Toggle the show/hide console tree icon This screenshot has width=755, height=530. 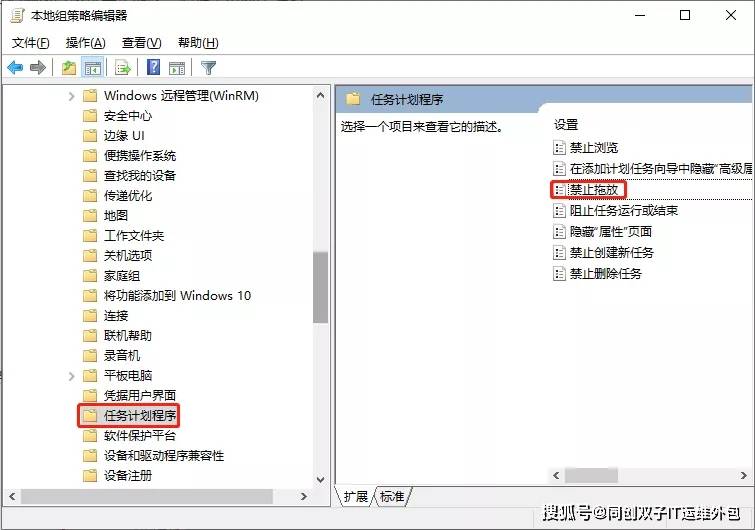tap(92, 68)
